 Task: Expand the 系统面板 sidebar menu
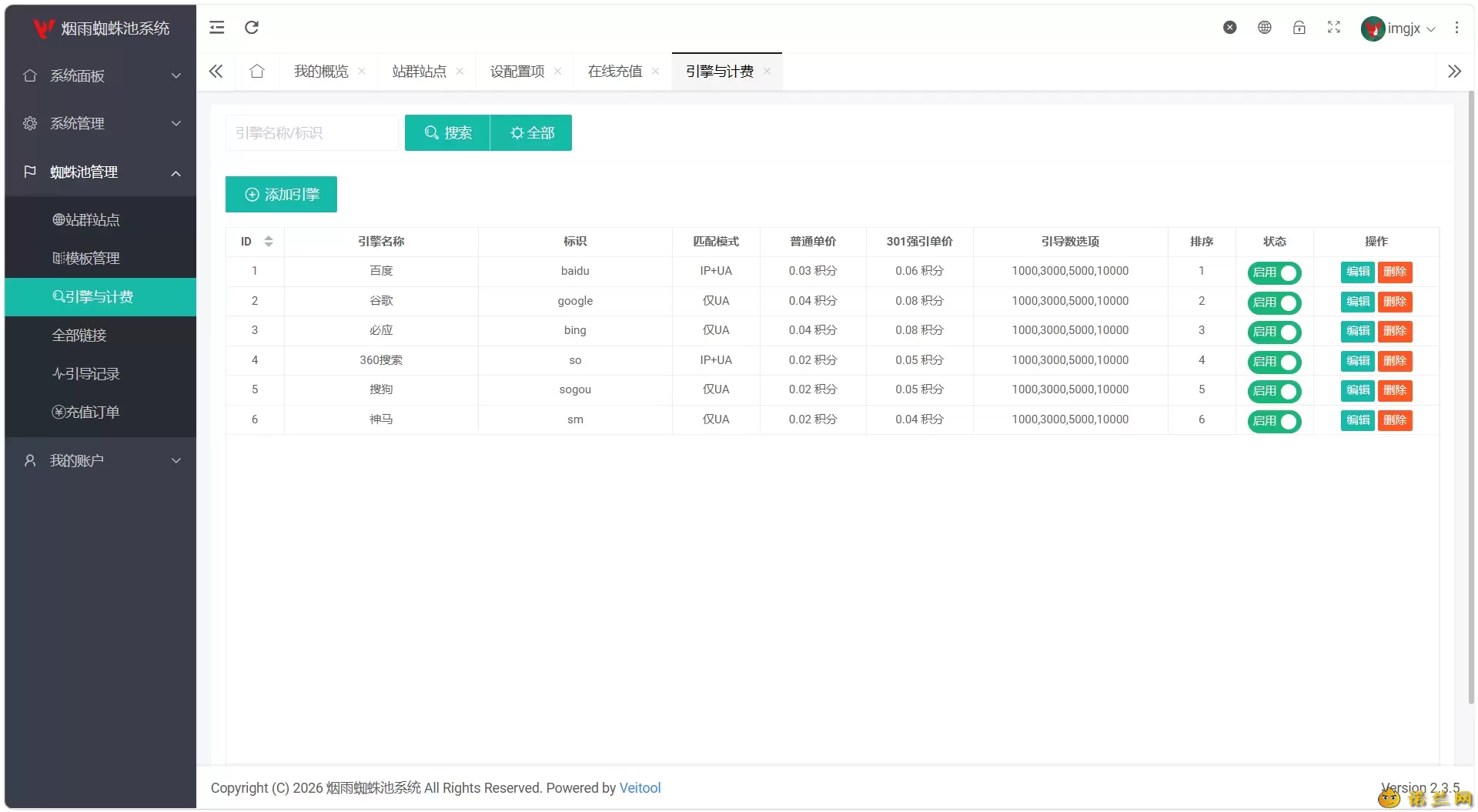point(100,75)
